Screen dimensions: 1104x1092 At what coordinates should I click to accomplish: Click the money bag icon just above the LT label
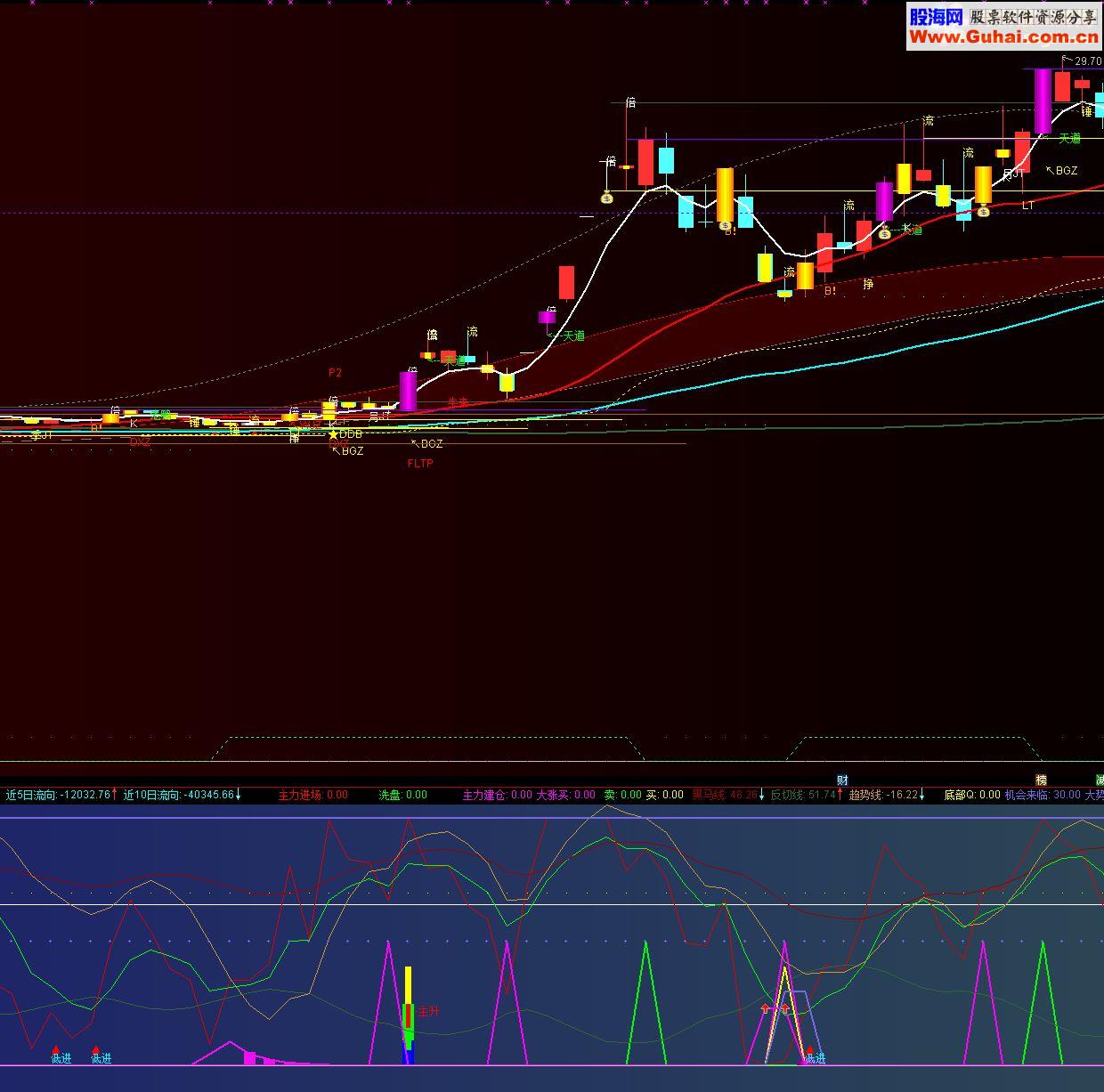coord(983,211)
